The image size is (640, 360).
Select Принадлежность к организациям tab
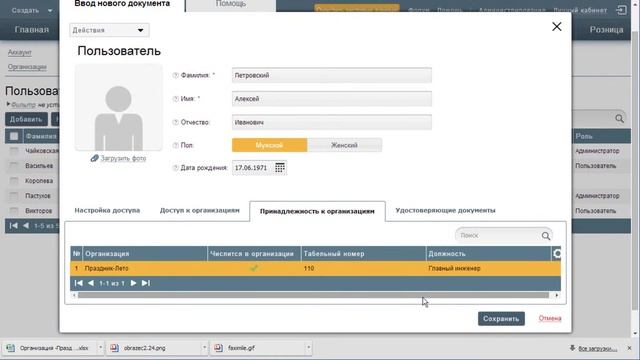(x=317, y=211)
